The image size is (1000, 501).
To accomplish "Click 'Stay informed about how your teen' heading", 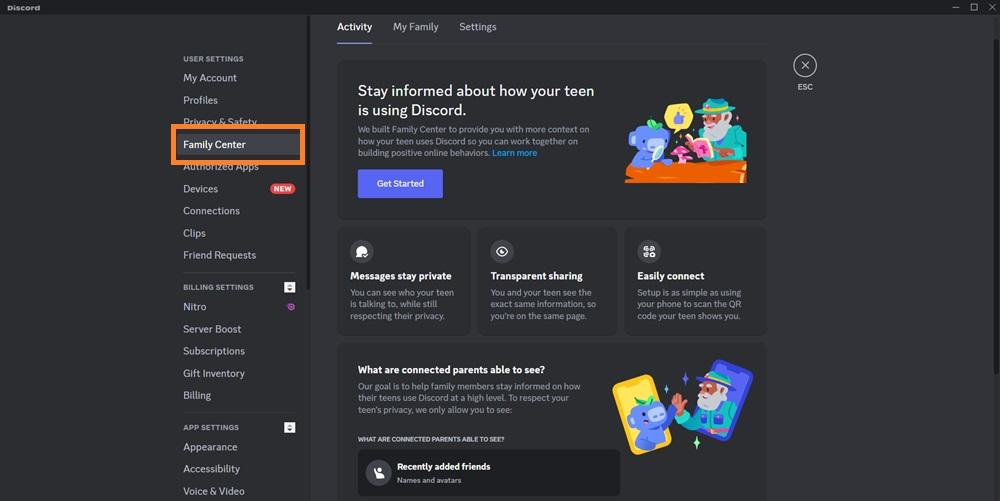I will coord(476,100).
